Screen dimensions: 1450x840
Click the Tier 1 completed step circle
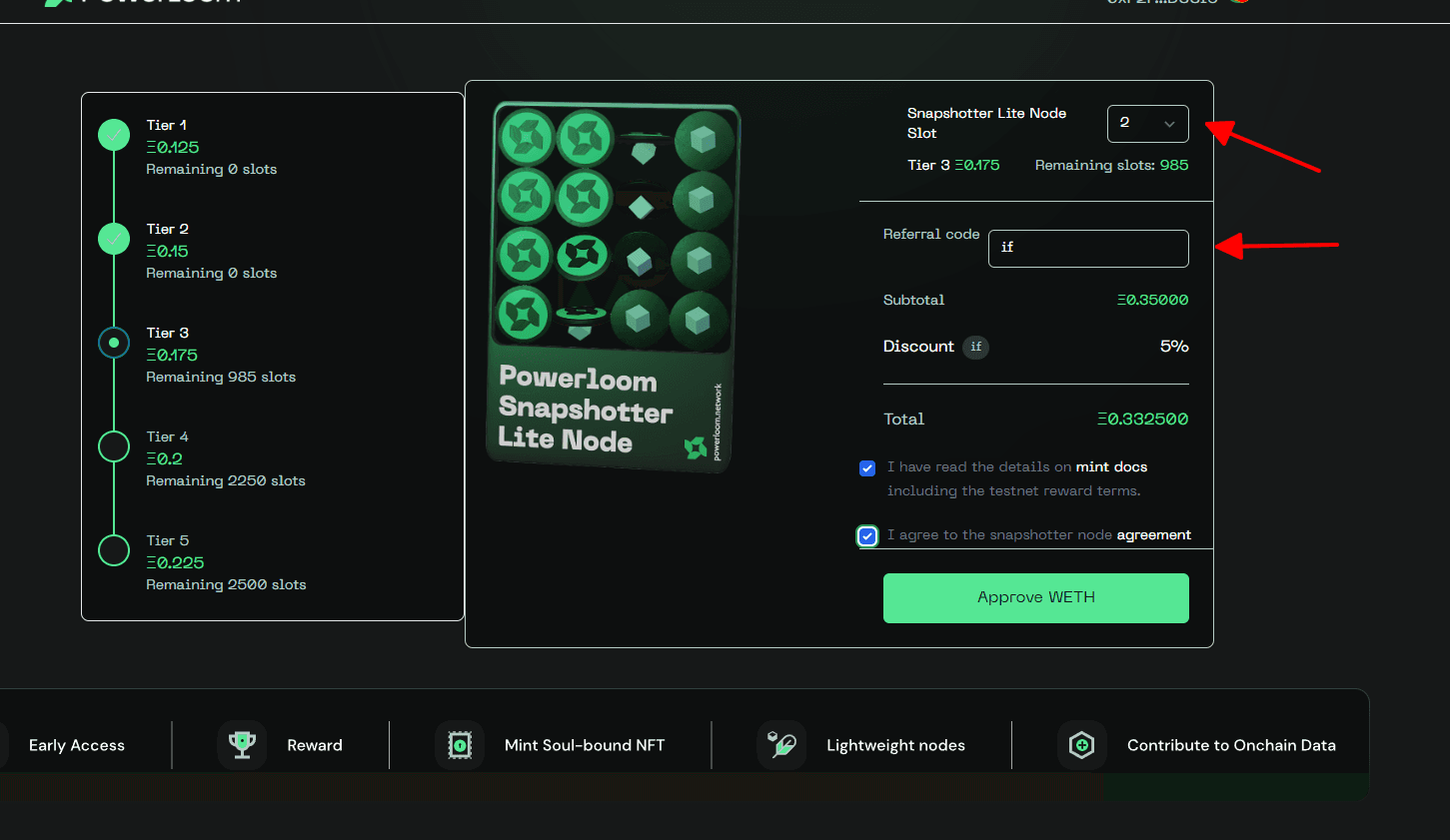tap(114, 135)
